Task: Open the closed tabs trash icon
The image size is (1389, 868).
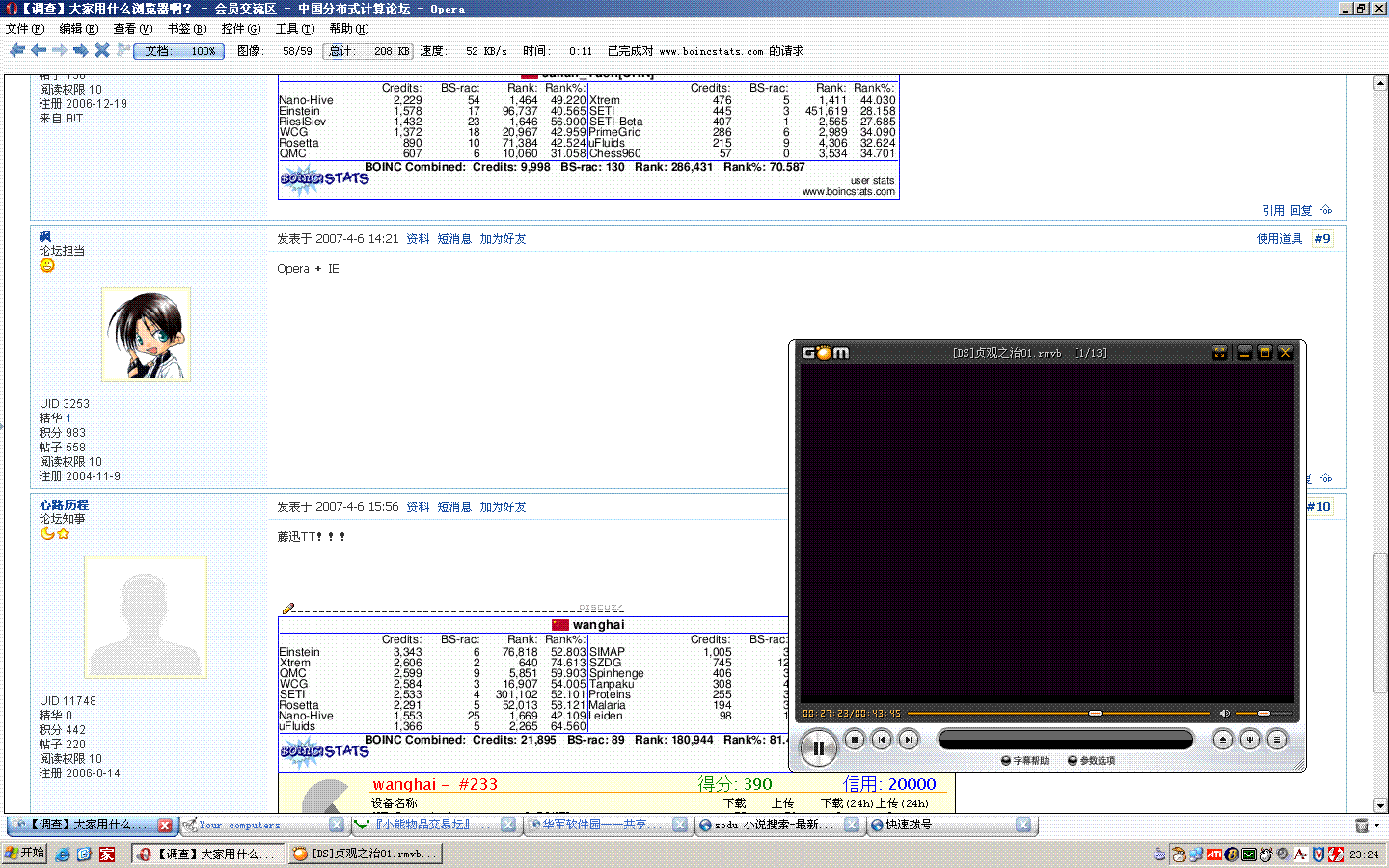Action: (x=1362, y=826)
